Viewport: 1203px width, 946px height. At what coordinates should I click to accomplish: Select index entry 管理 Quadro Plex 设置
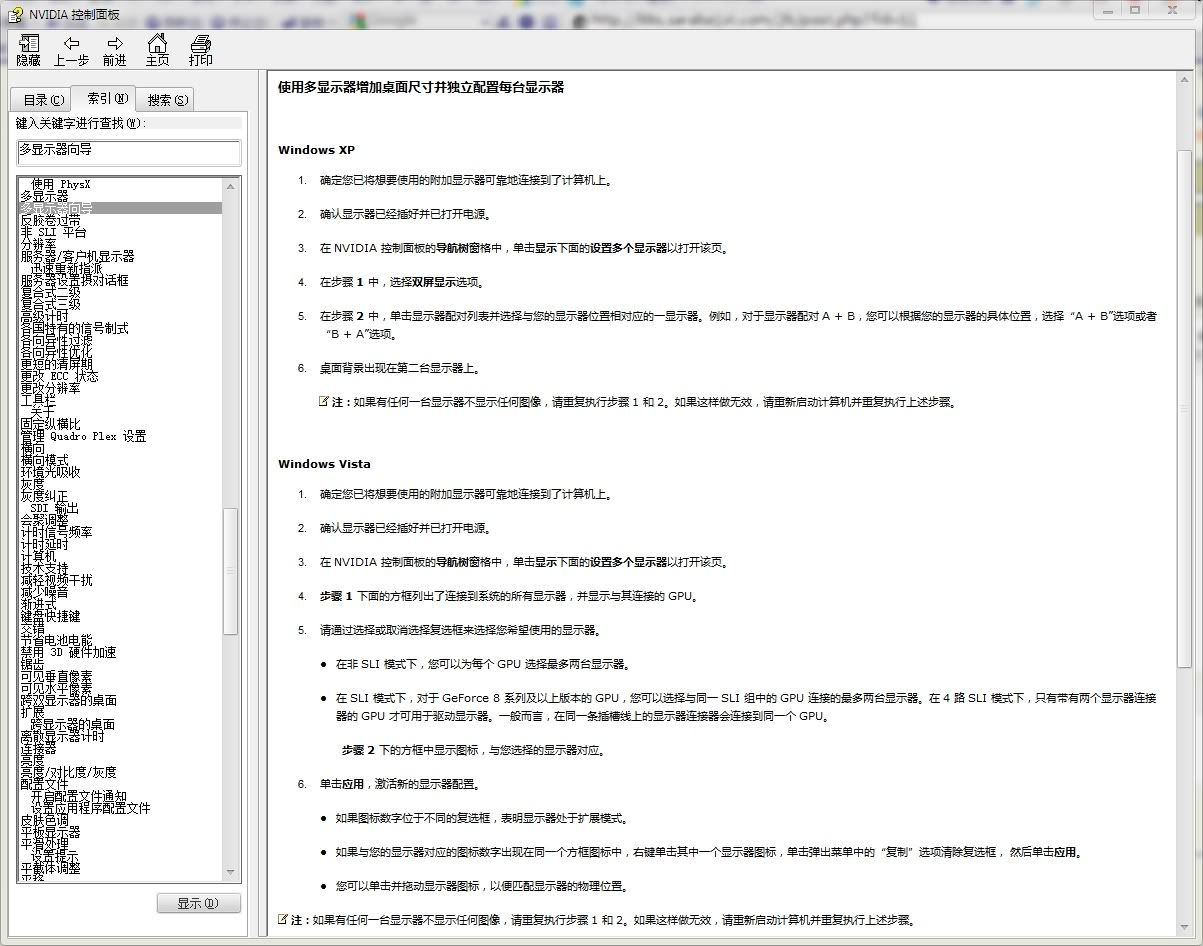point(83,437)
